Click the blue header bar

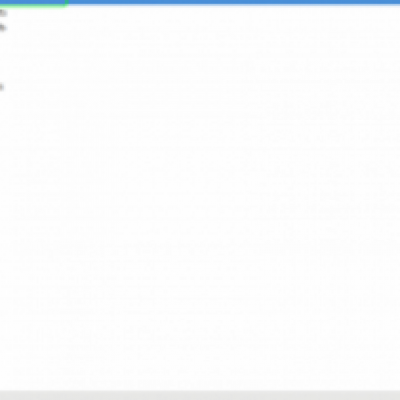200,2
